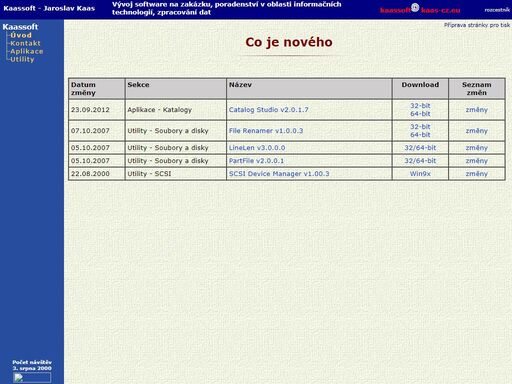The height and width of the screenshot is (384, 512).
Task: Open the Kontakt sidebar item
Action: [25, 43]
